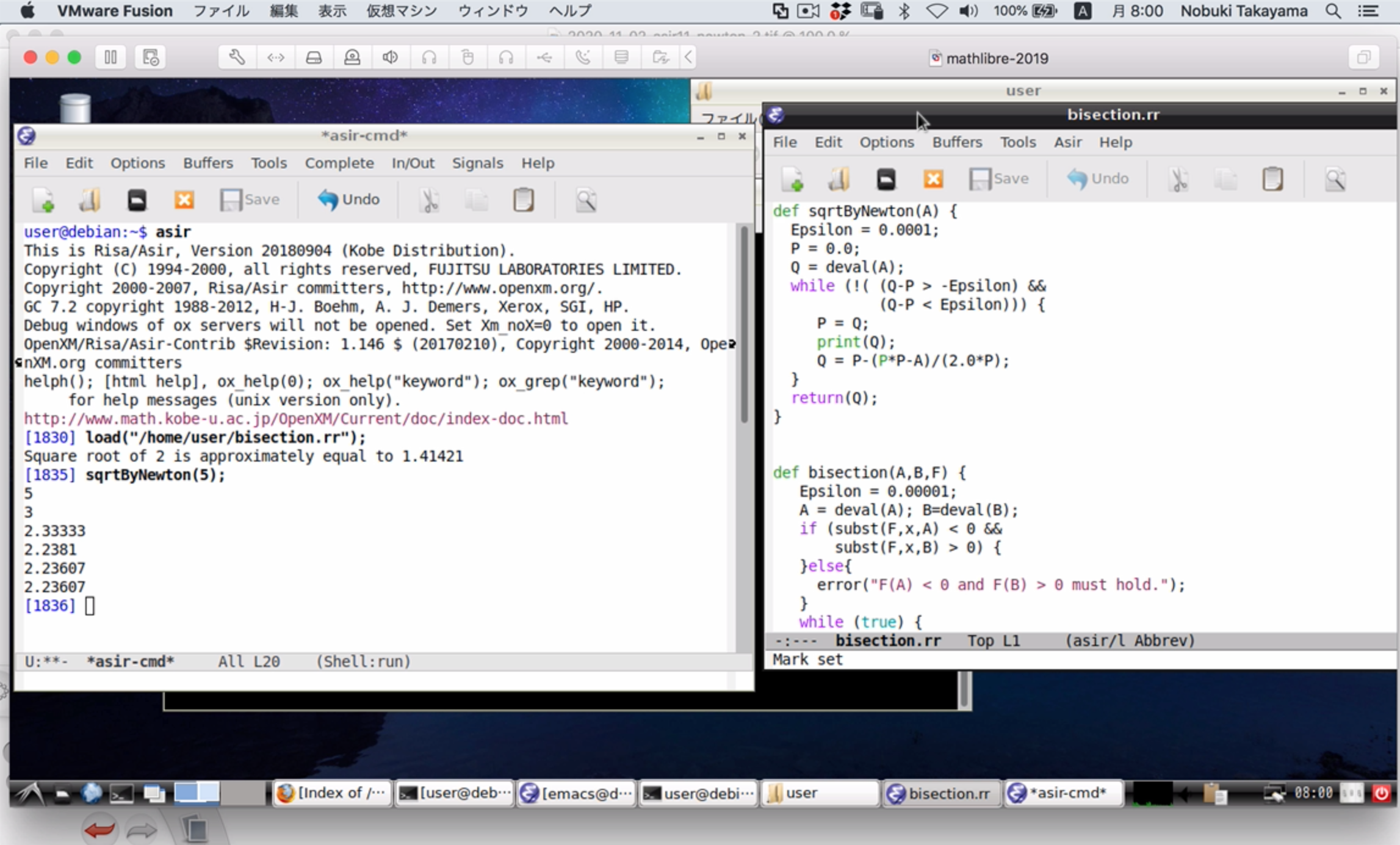Open Tools menu in bisection.rr window

1018,142
